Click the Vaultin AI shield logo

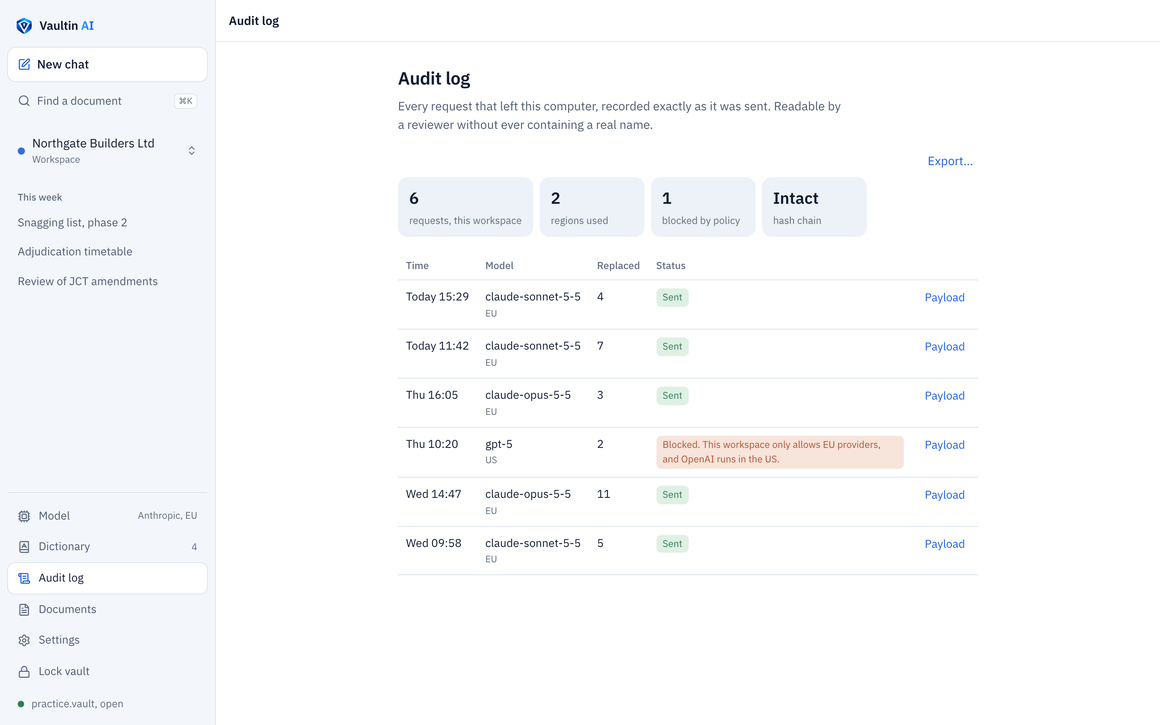point(24,26)
